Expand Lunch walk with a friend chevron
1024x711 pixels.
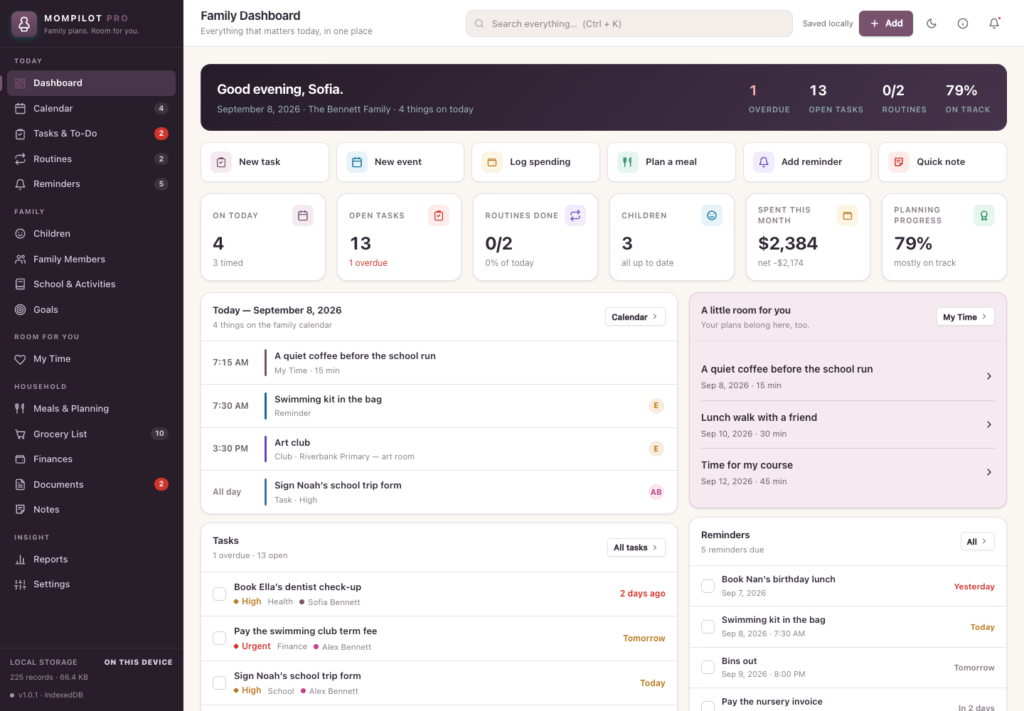[989, 424]
